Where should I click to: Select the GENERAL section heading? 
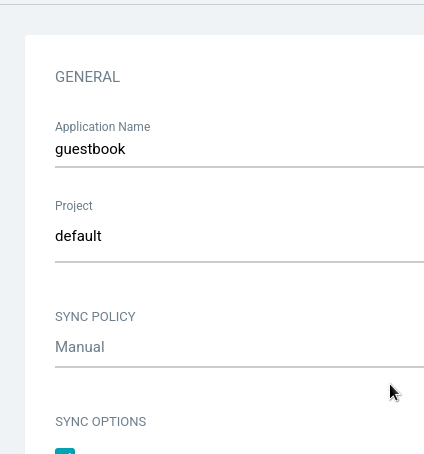[x=87, y=77]
